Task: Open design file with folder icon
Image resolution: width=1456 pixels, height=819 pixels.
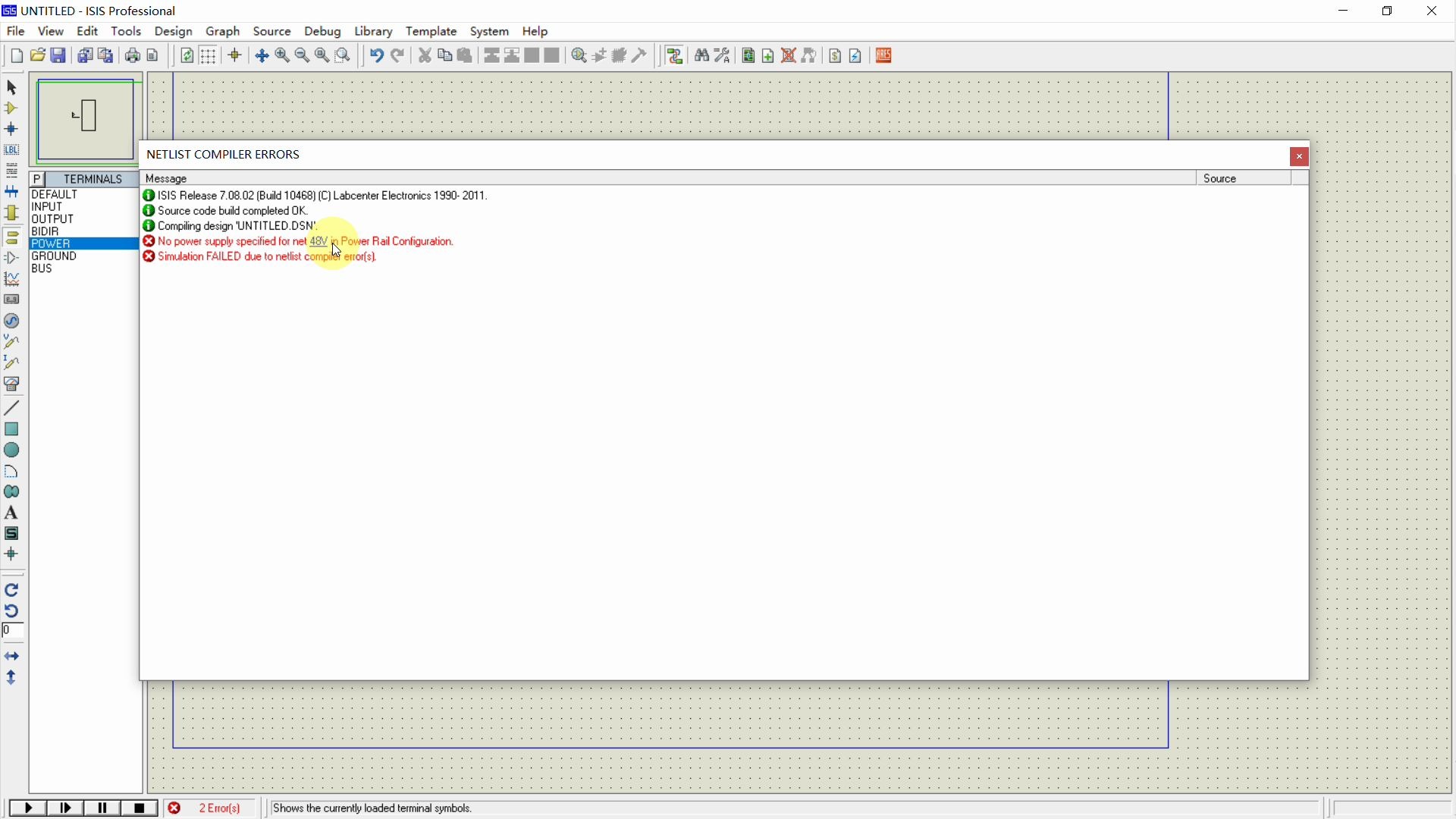Action: pos(38,56)
